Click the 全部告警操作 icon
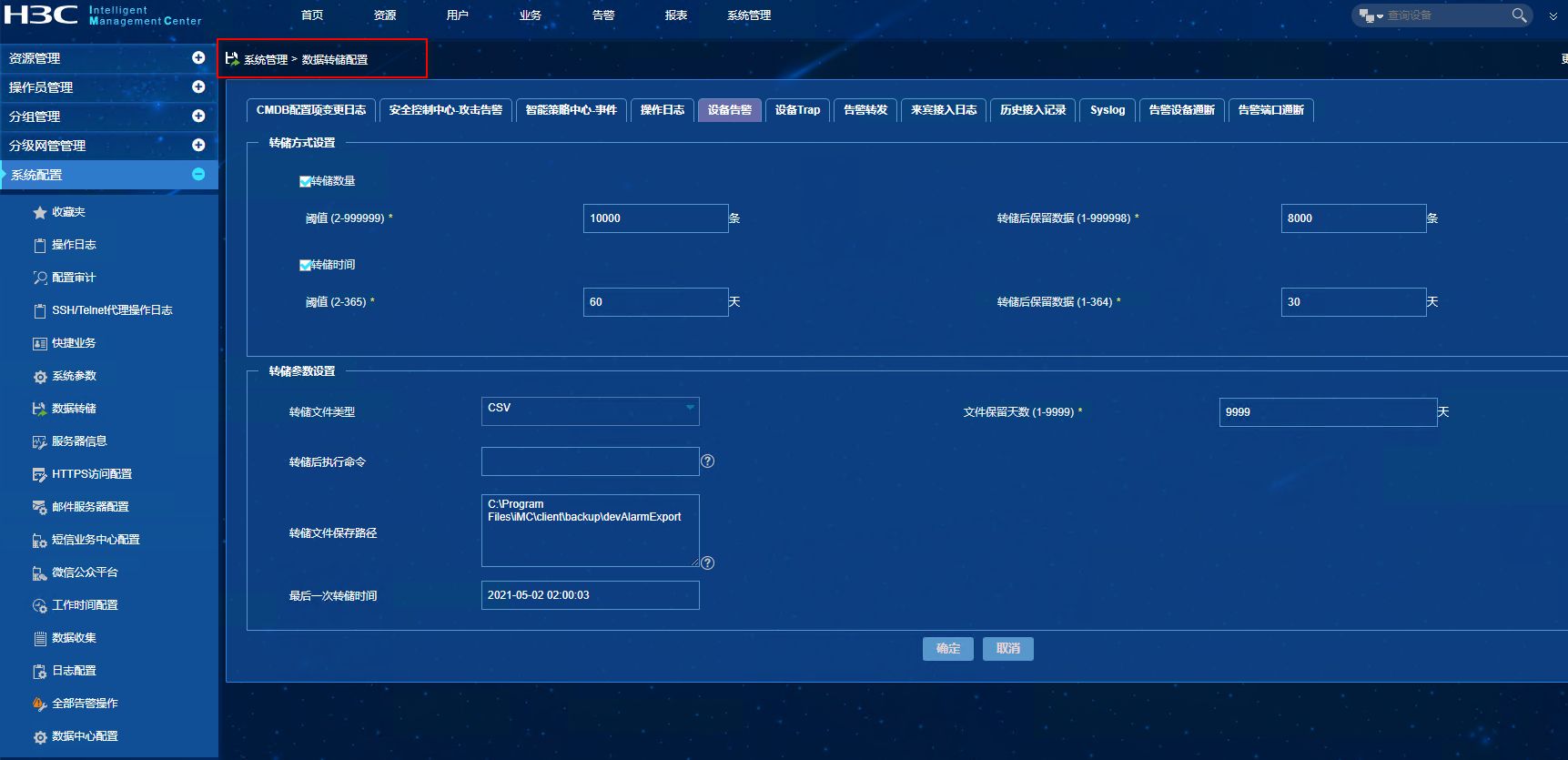1568x760 pixels. 40,704
